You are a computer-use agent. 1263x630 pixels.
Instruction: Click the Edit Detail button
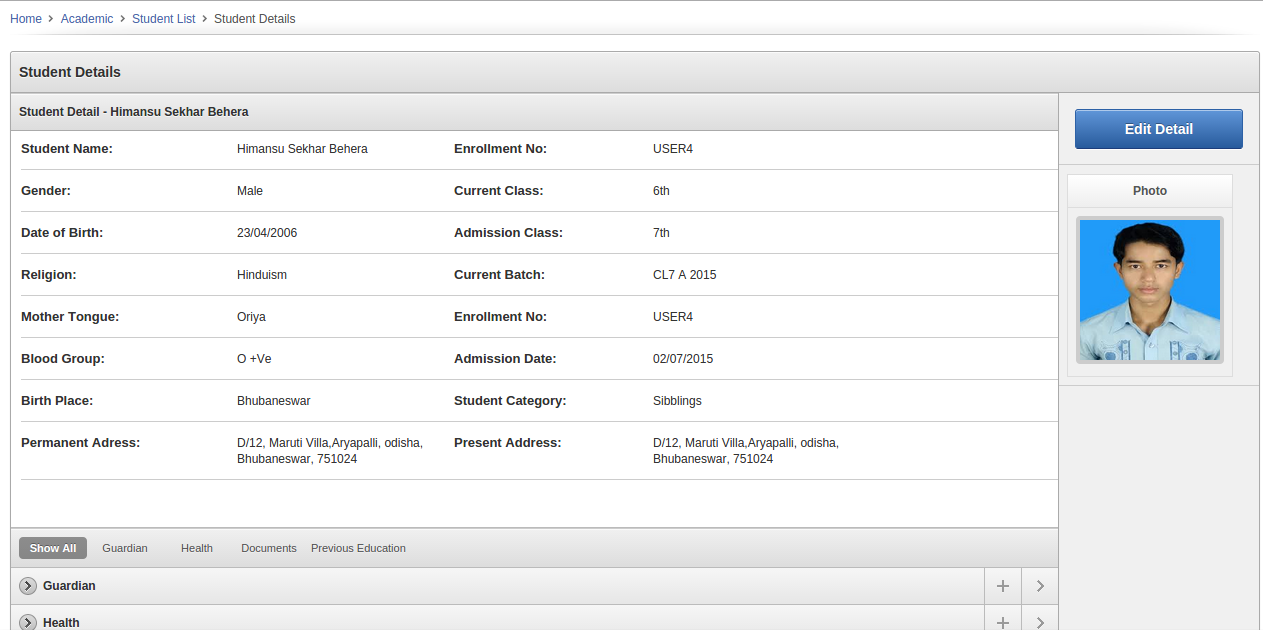point(1158,129)
